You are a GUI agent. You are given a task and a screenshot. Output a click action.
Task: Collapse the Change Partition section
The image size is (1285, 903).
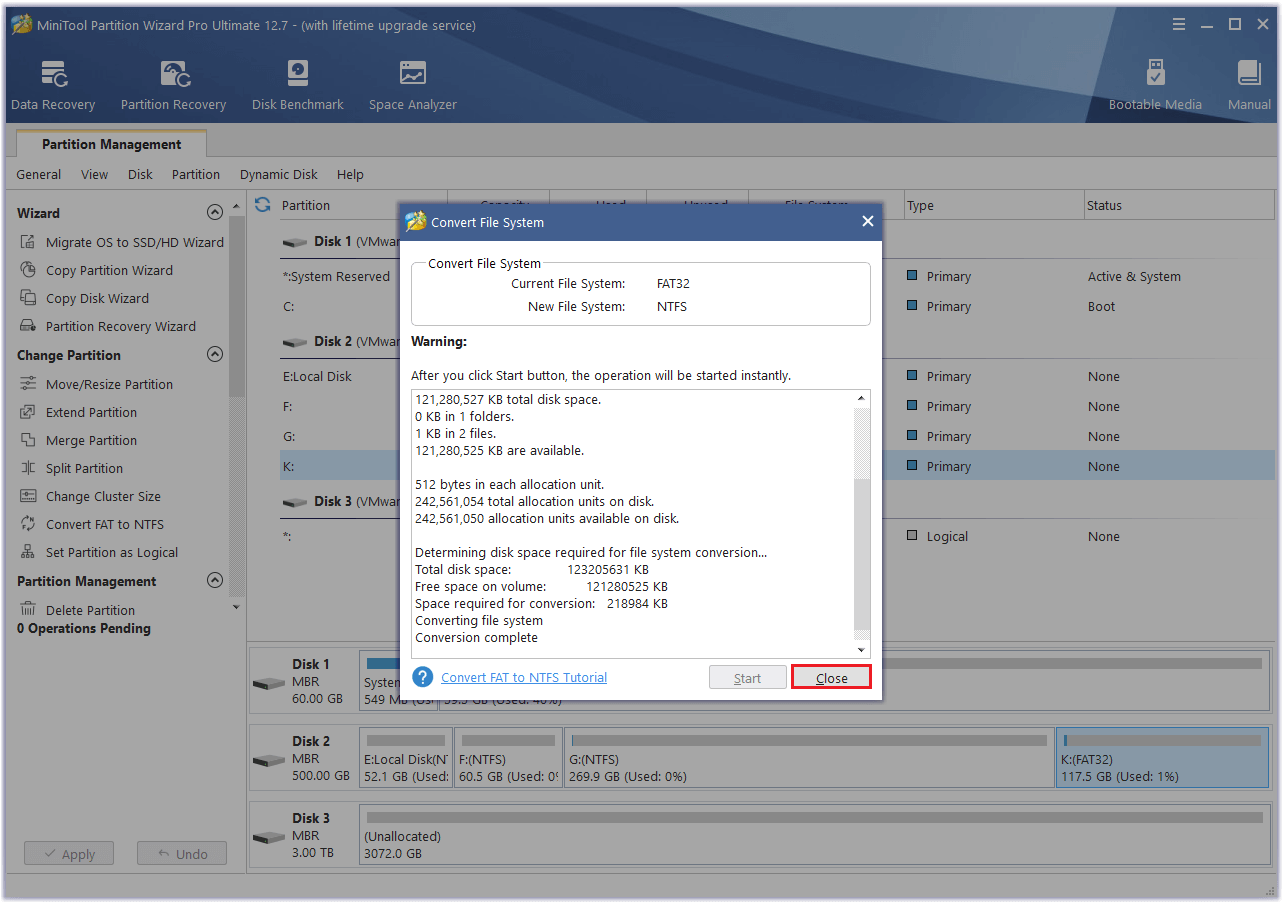coord(214,355)
